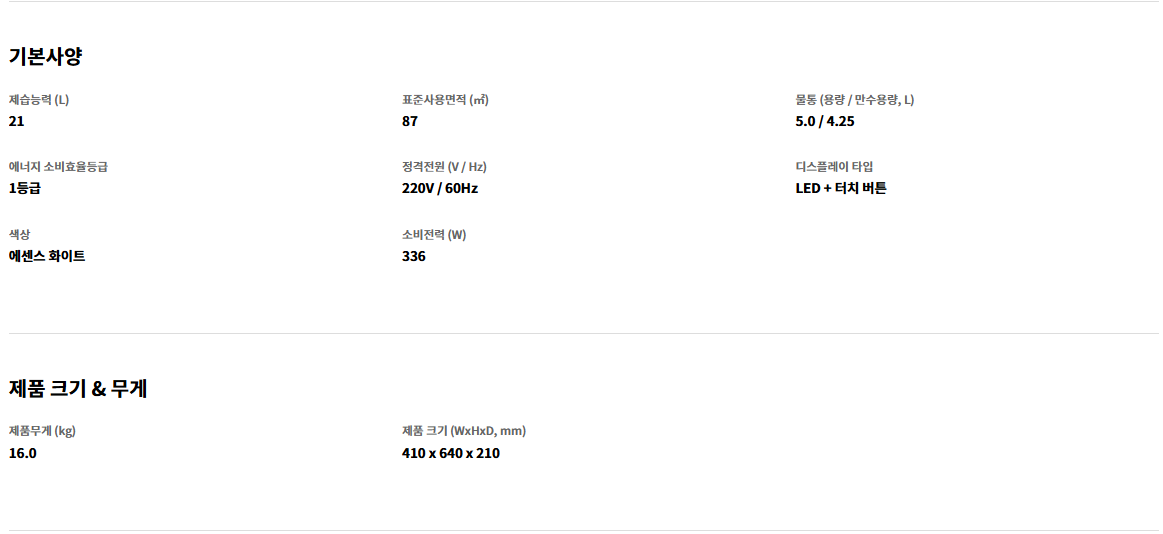
Task: Click the 소비전력 value 336
Action: pos(414,257)
